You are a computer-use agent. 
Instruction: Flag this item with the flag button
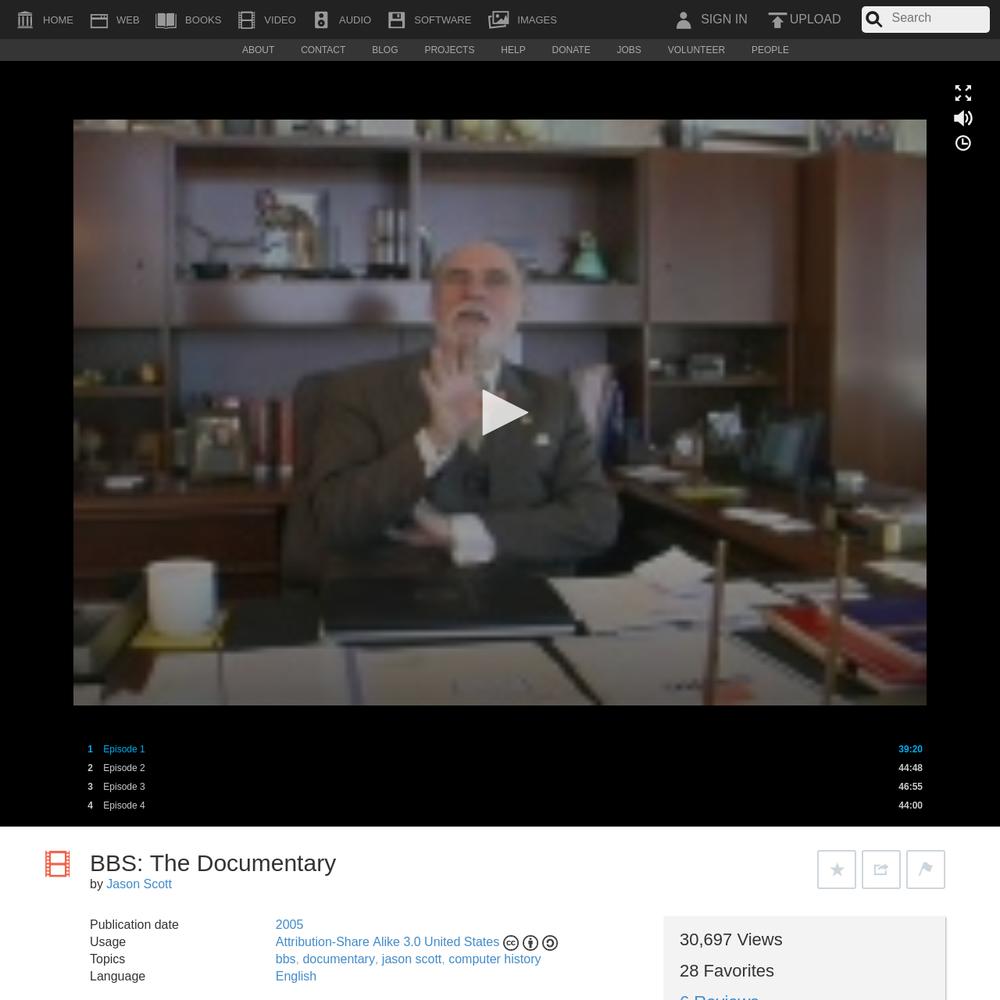pos(925,869)
